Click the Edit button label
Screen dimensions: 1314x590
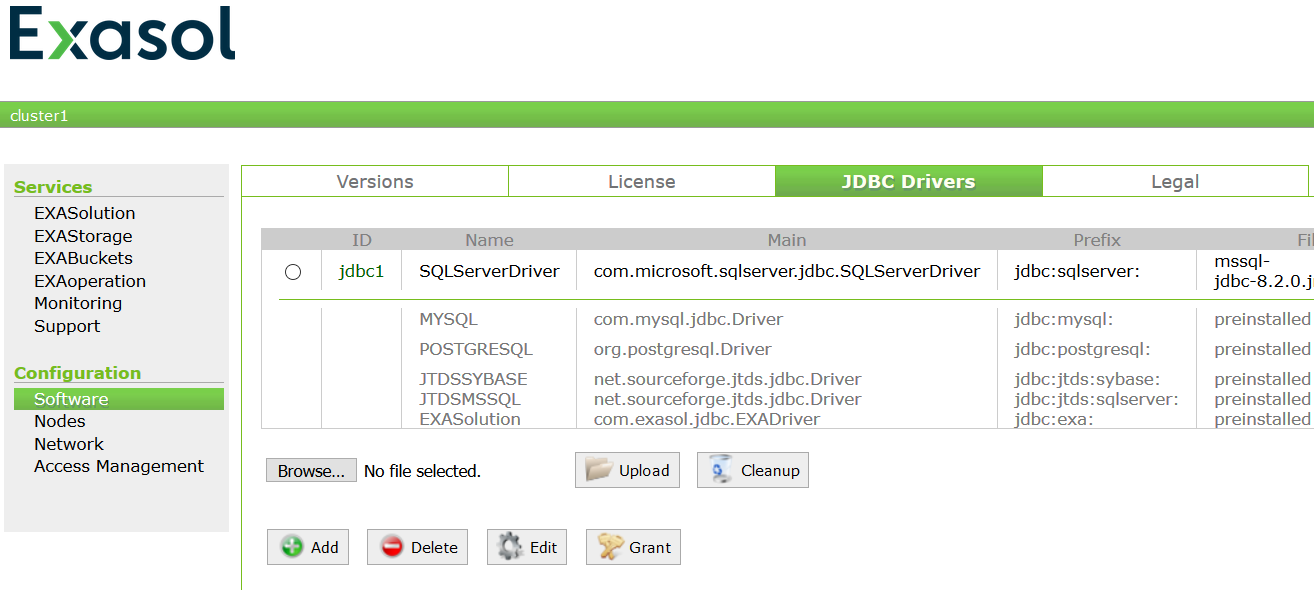click(x=544, y=548)
